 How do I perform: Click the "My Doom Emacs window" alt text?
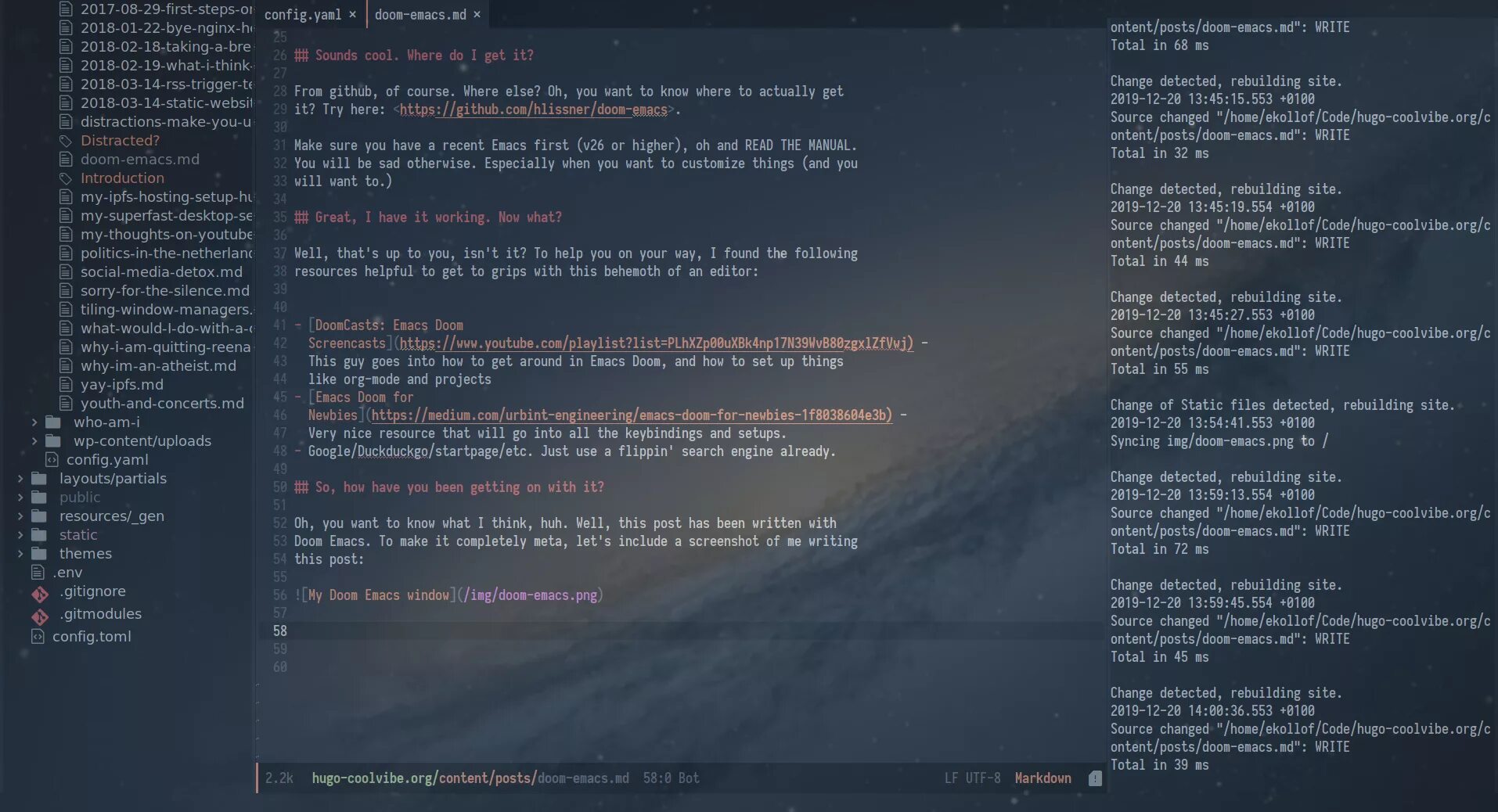pyautogui.click(x=379, y=595)
